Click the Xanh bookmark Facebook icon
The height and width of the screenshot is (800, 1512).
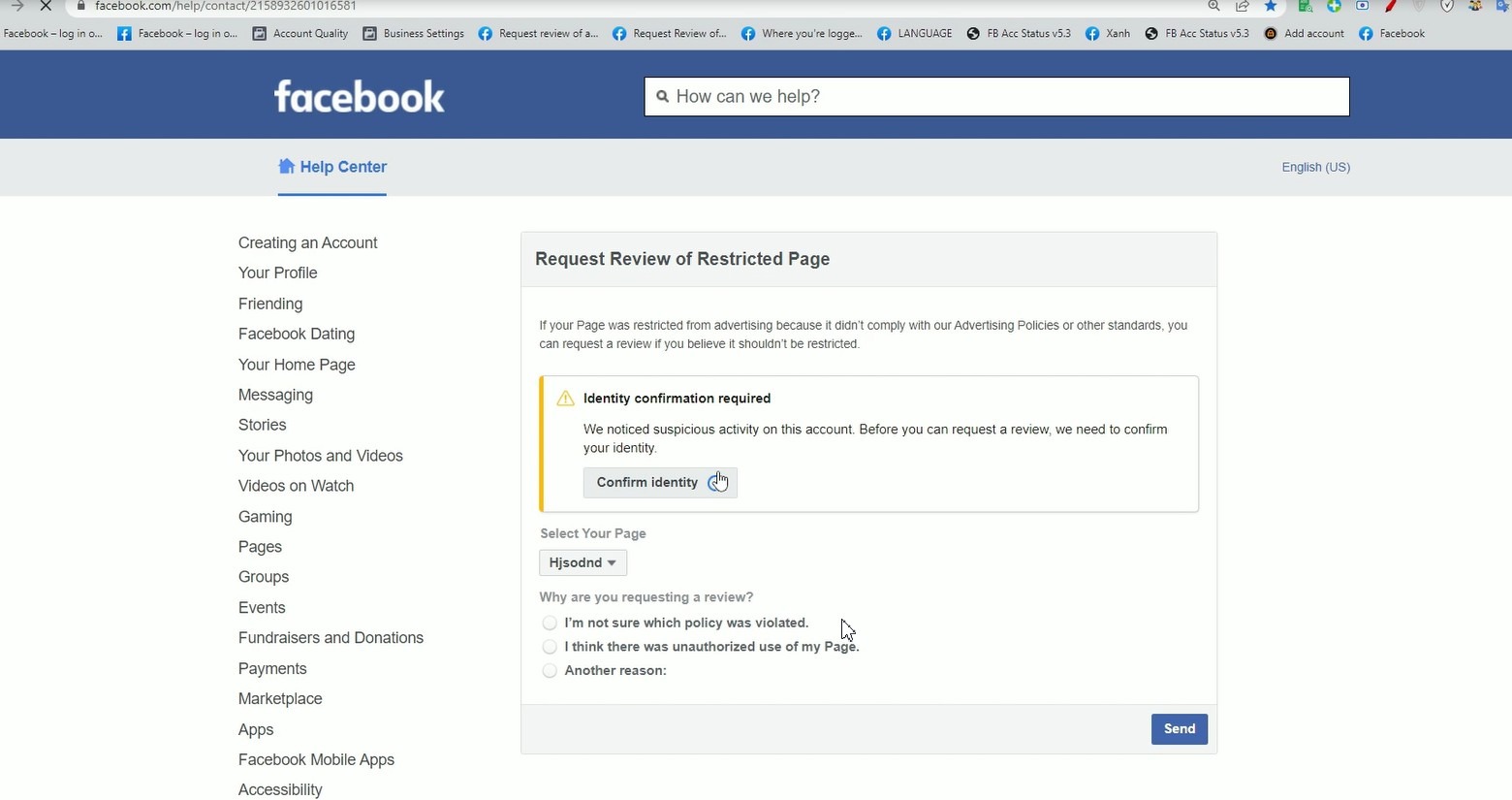click(1092, 33)
